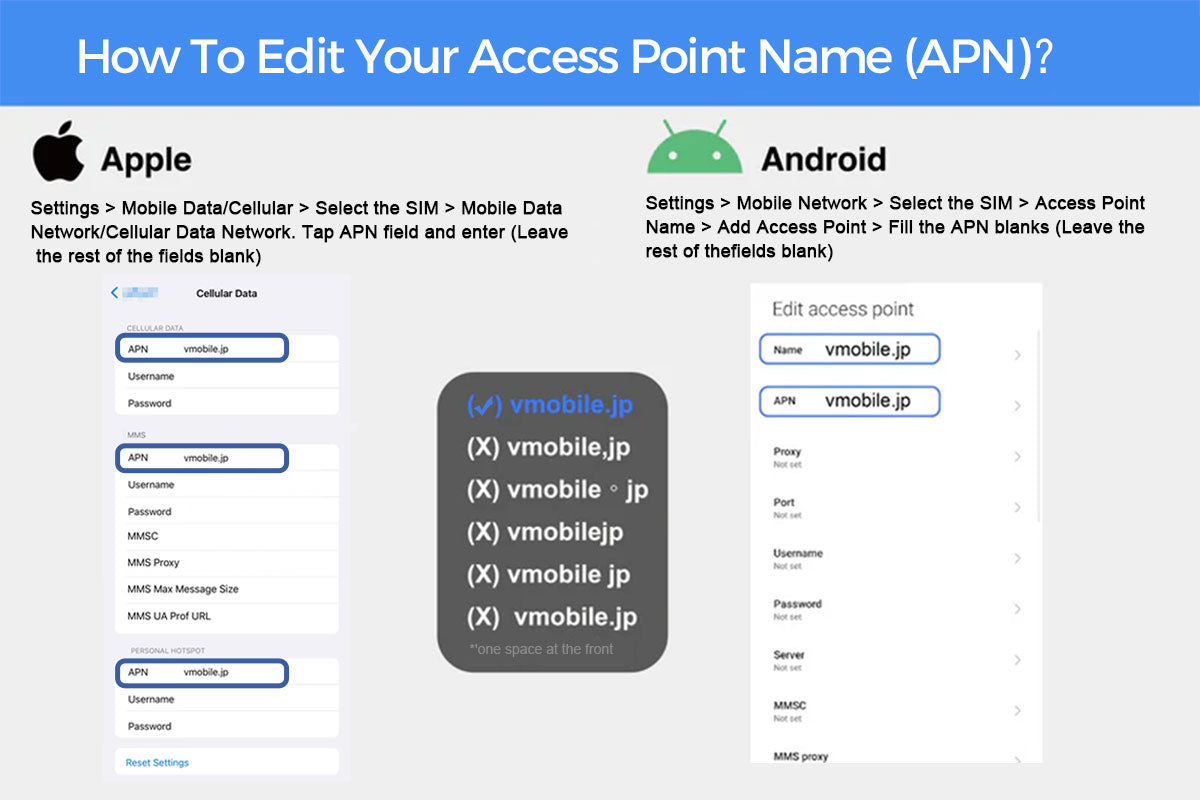Click the How To Edit Your APN title
The height and width of the screenshot is (800, 1200).
[x=563, y=58]
